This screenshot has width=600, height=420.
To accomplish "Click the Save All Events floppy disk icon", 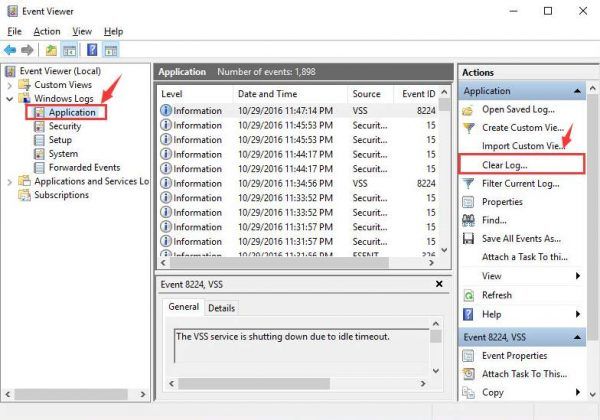I will [x=468, y=238].
